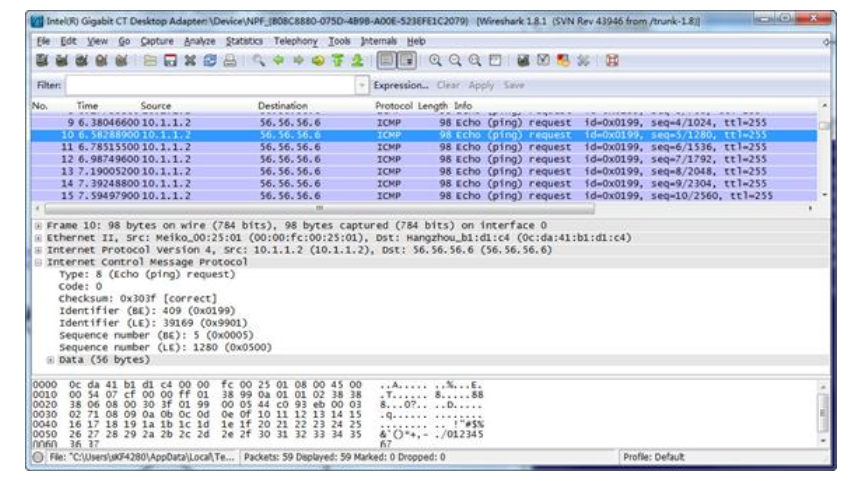
Task: Zoom out packet text icon
Action: [455, 60]
